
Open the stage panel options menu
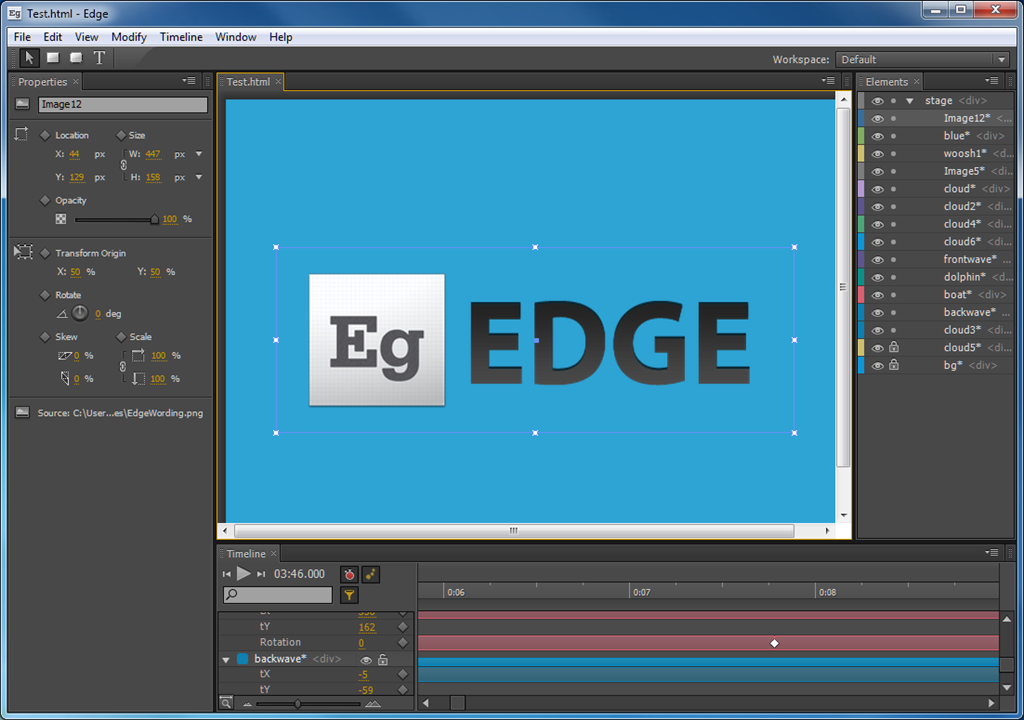coord(828,81)
